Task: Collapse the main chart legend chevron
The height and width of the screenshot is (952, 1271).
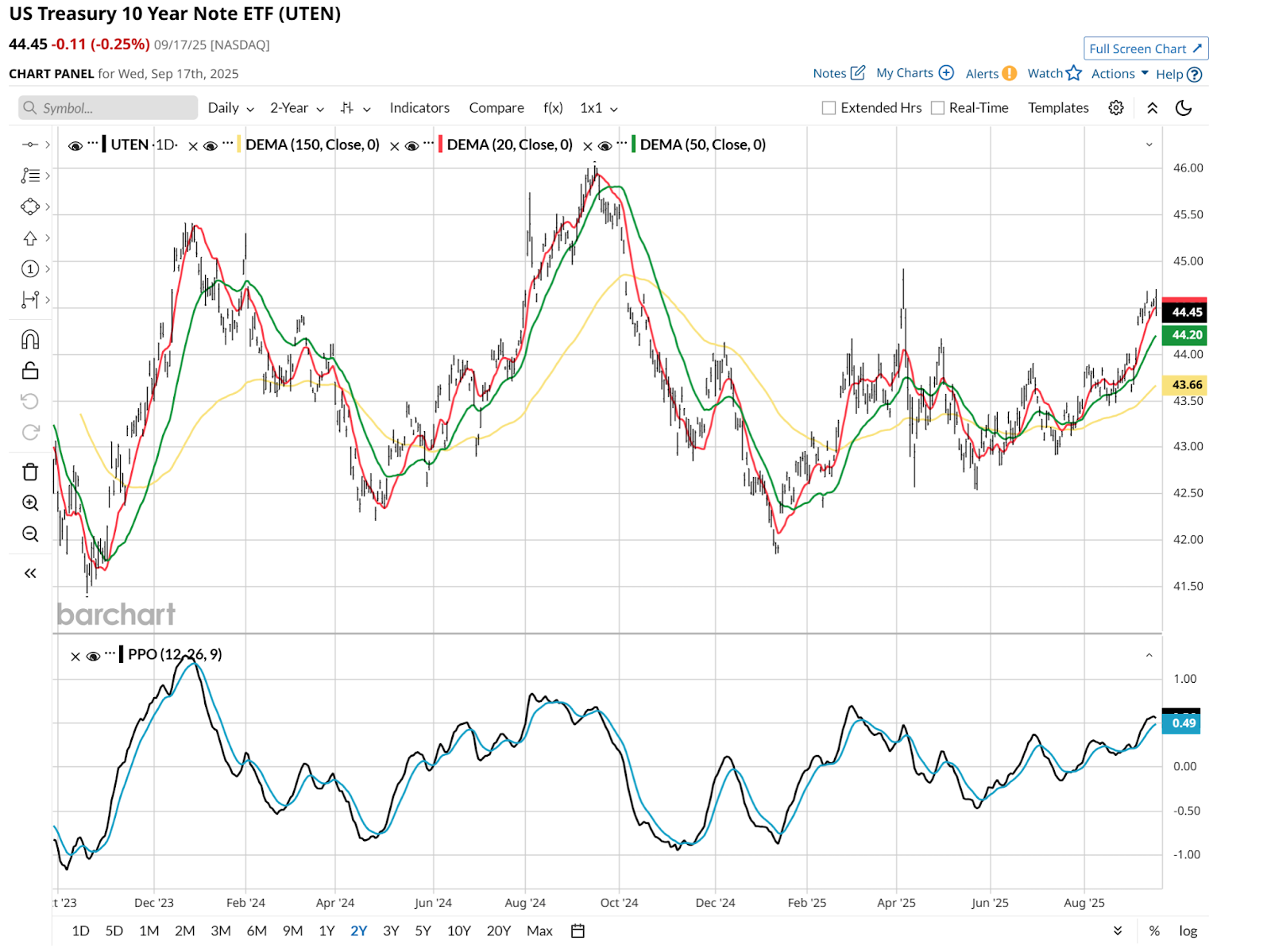Action: (1149, 145)
